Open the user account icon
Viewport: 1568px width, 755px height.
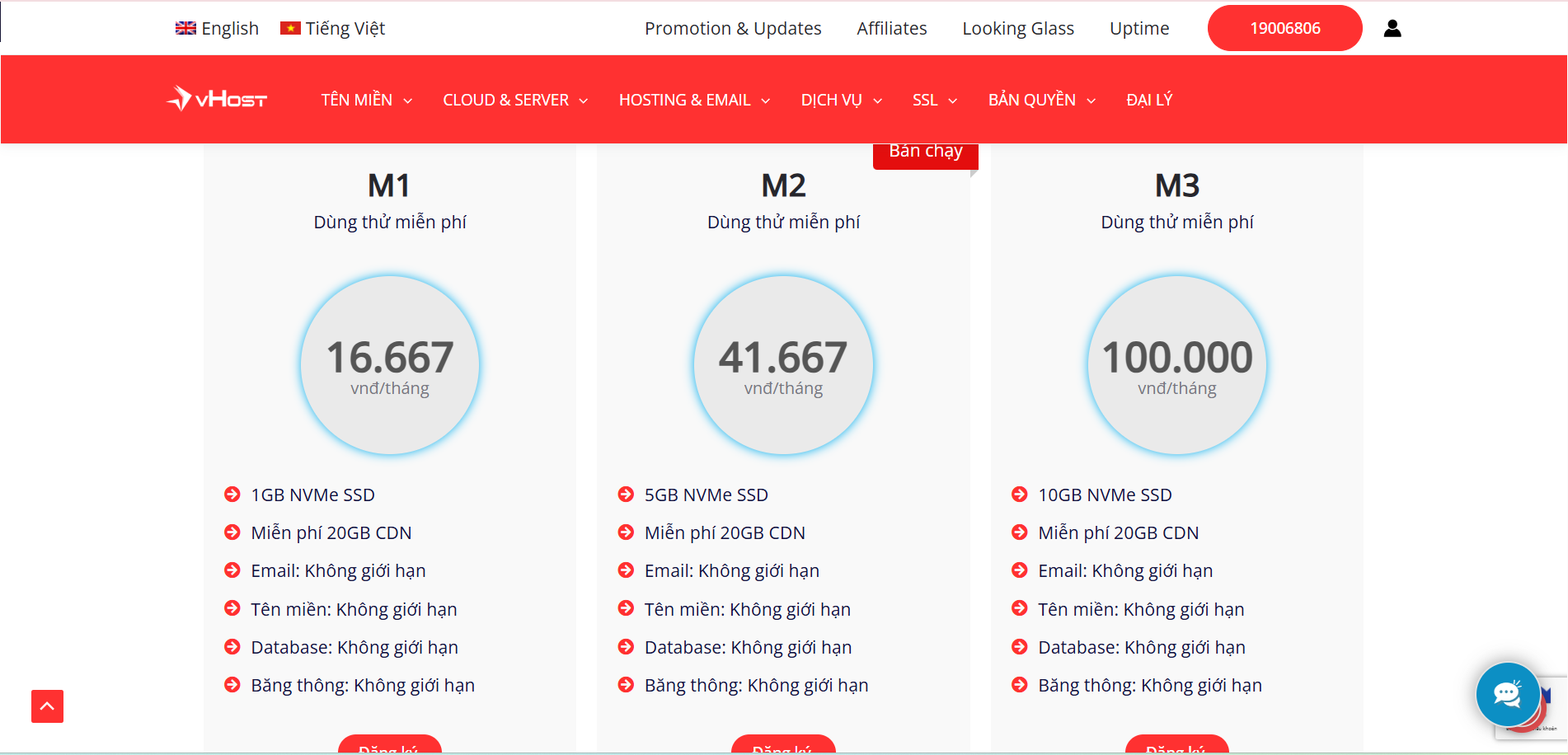pyautogui.click(x=1392, y=29)
